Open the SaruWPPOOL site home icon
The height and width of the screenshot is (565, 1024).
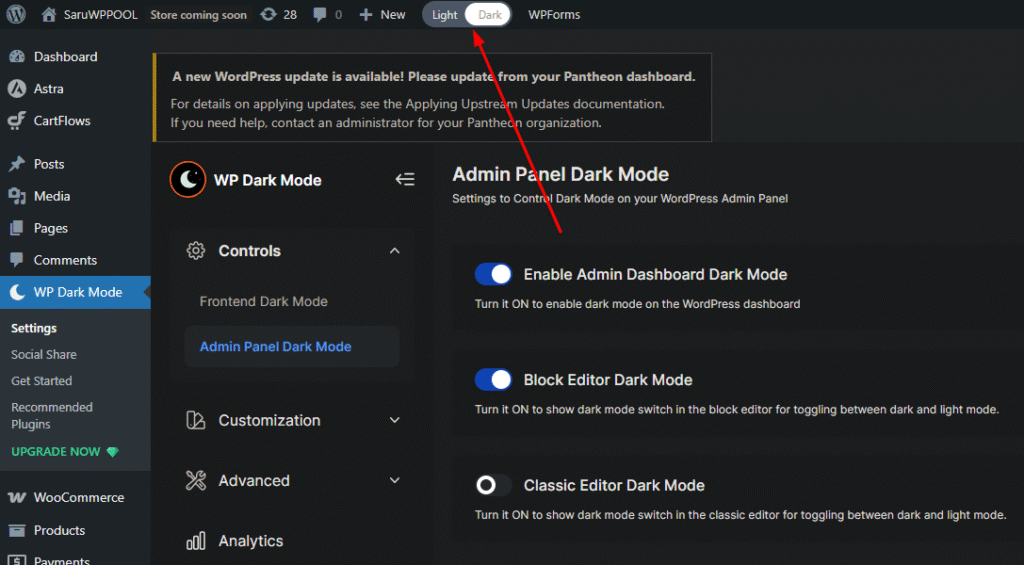coord(48,14)
